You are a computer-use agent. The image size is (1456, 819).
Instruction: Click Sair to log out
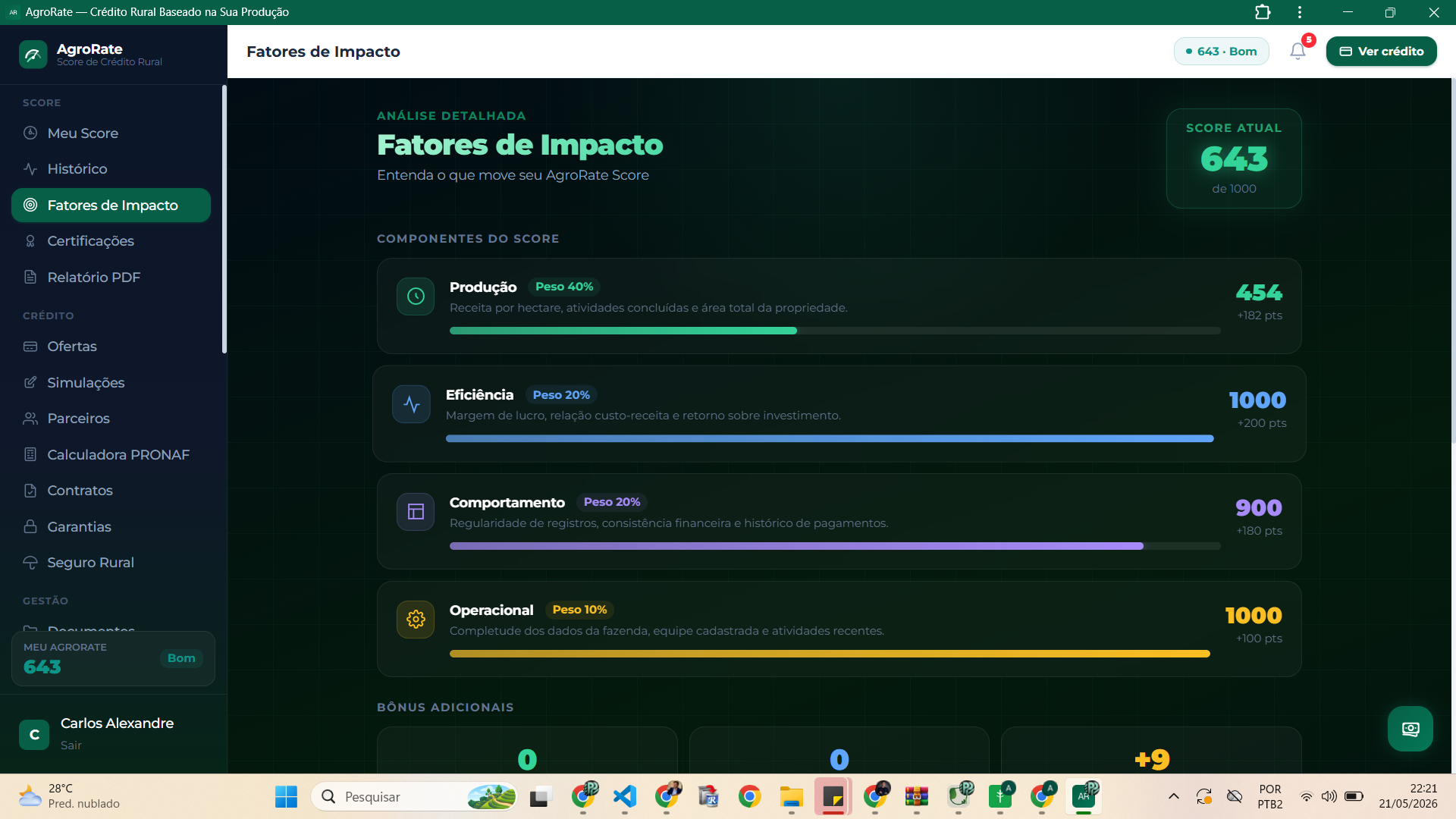(71, 745)
